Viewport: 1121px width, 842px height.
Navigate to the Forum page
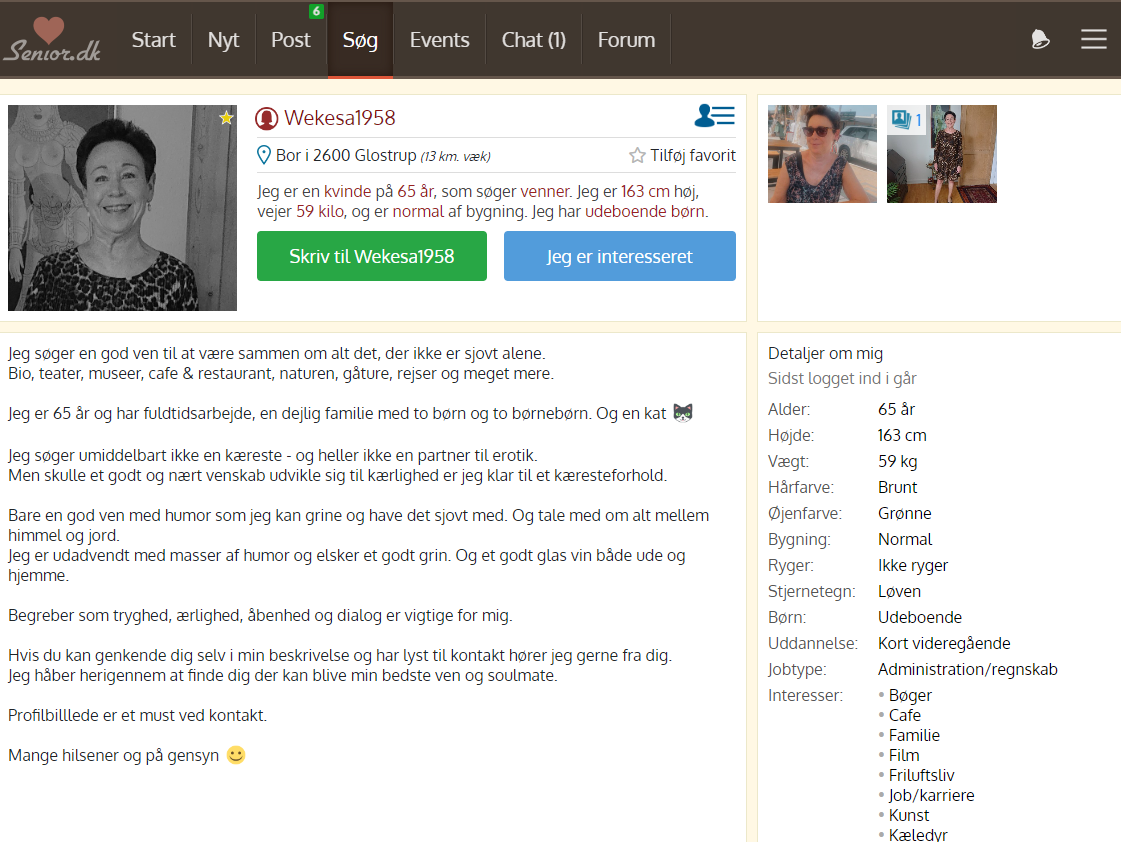626,40
